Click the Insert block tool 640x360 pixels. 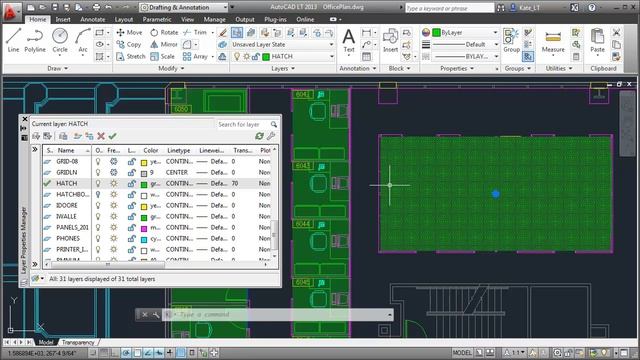pyautogui.click(x=390, y=40)
